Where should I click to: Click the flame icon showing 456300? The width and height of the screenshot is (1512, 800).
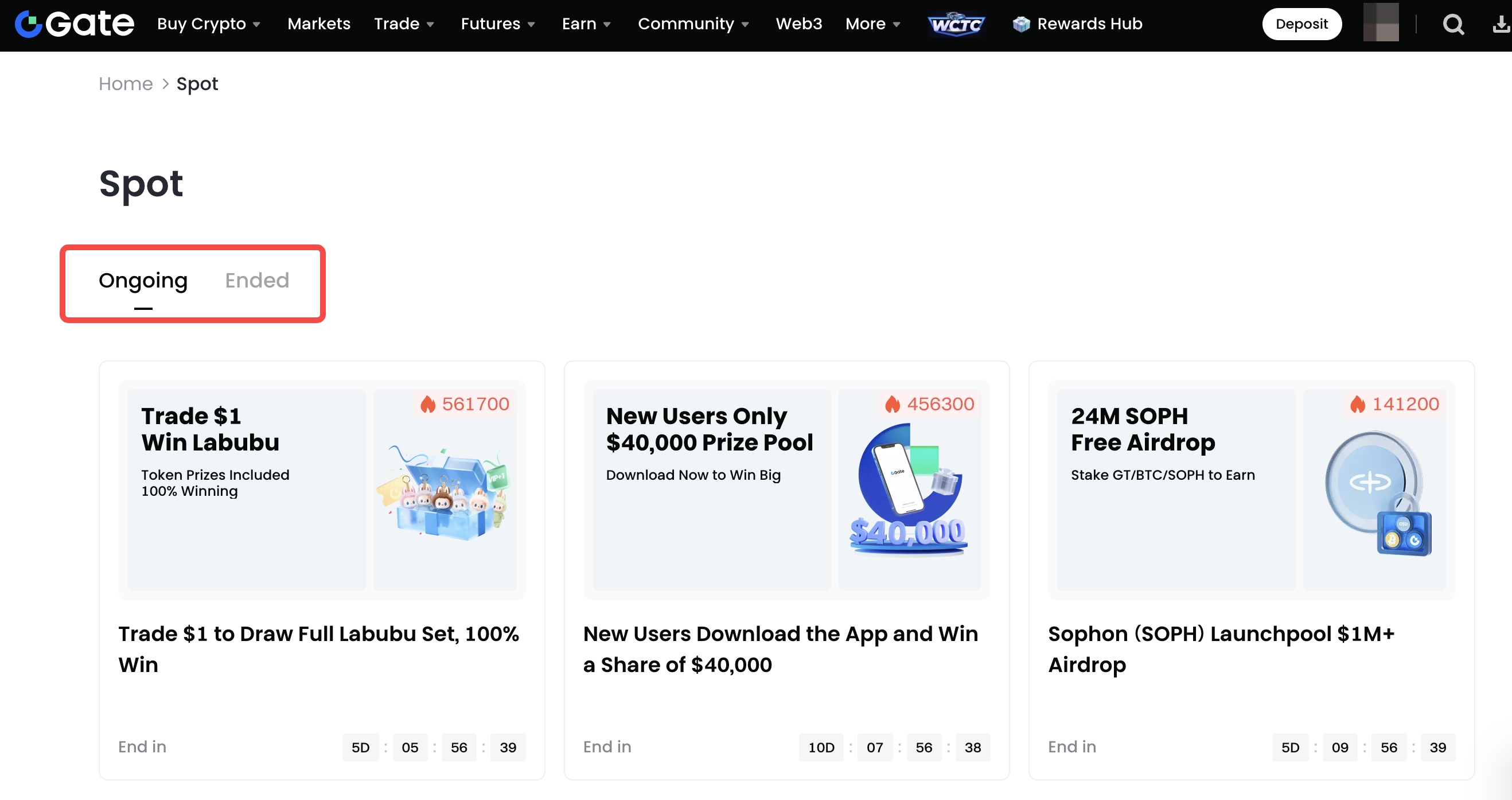coord(893,404)
